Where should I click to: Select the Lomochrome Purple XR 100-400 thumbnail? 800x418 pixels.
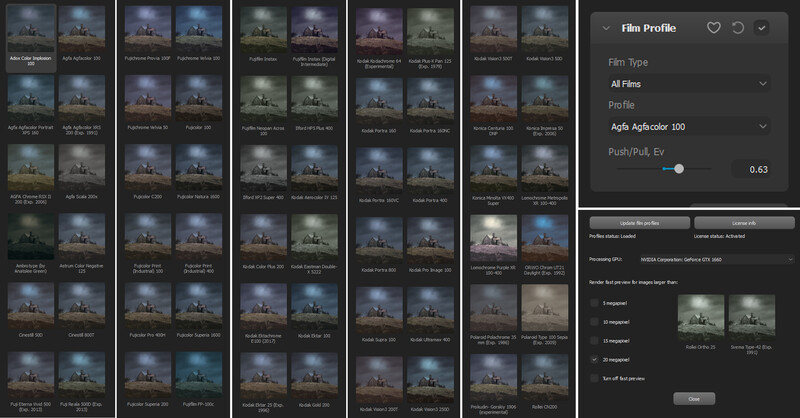pos(493,238)
